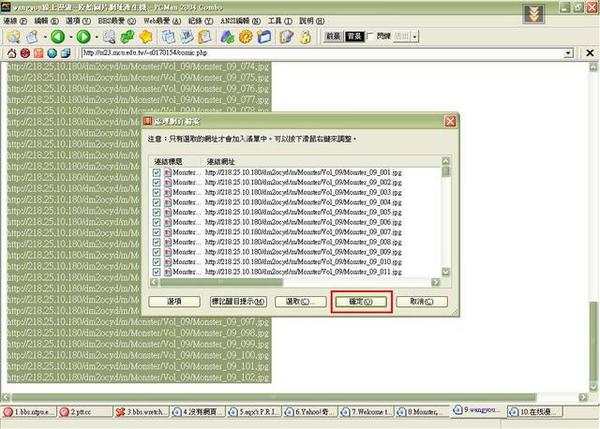Open the 編輯 (E) menu
600x429 pixels.
tap(46, 21)
